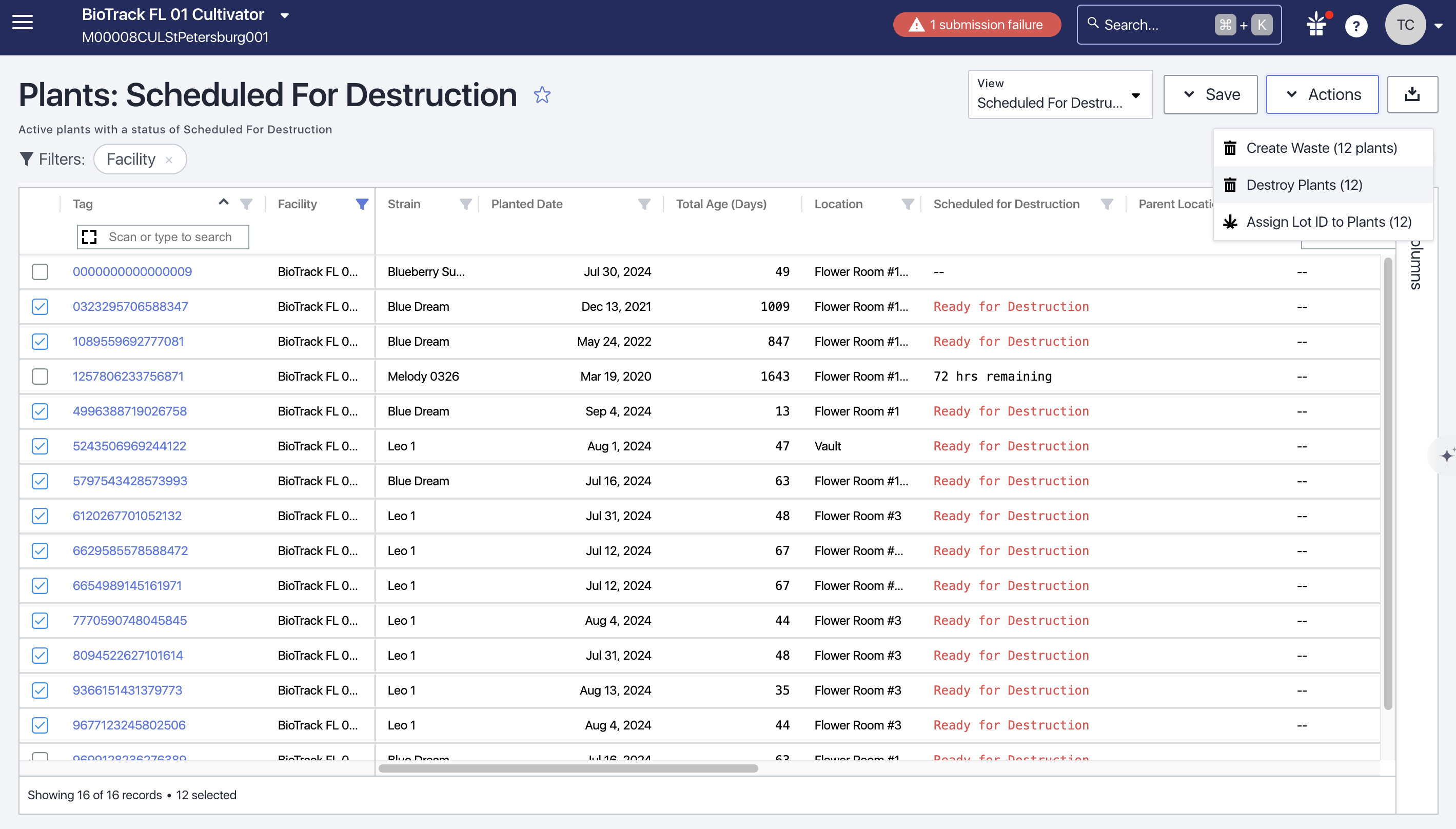Click the 'Melody 0326' strain cell
Image resolution: width=1456 pixels, height=829 pixels.
[423, 377]
